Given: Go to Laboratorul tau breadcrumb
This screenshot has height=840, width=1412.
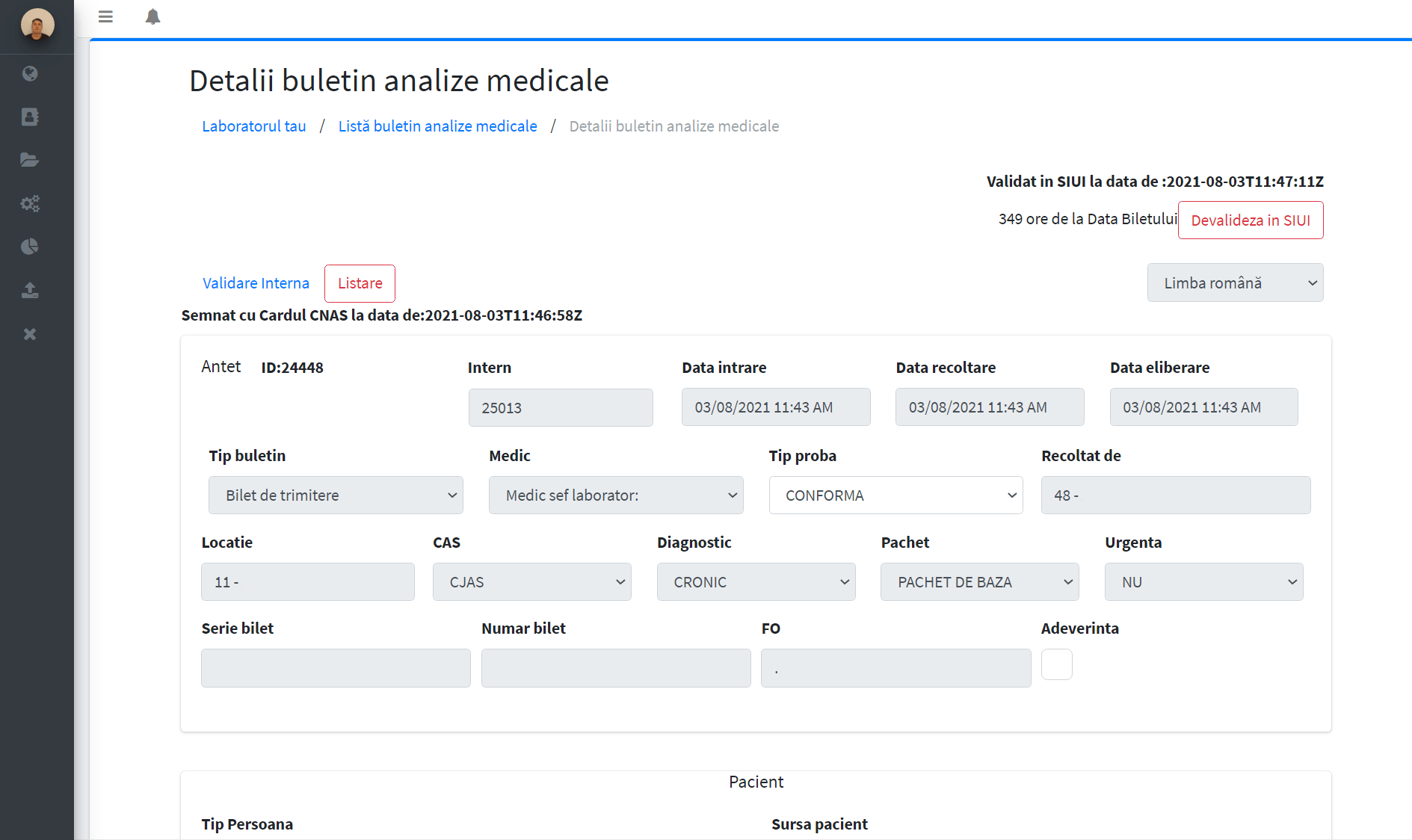Looking at the screenshot, I should [x=254, y=126].
